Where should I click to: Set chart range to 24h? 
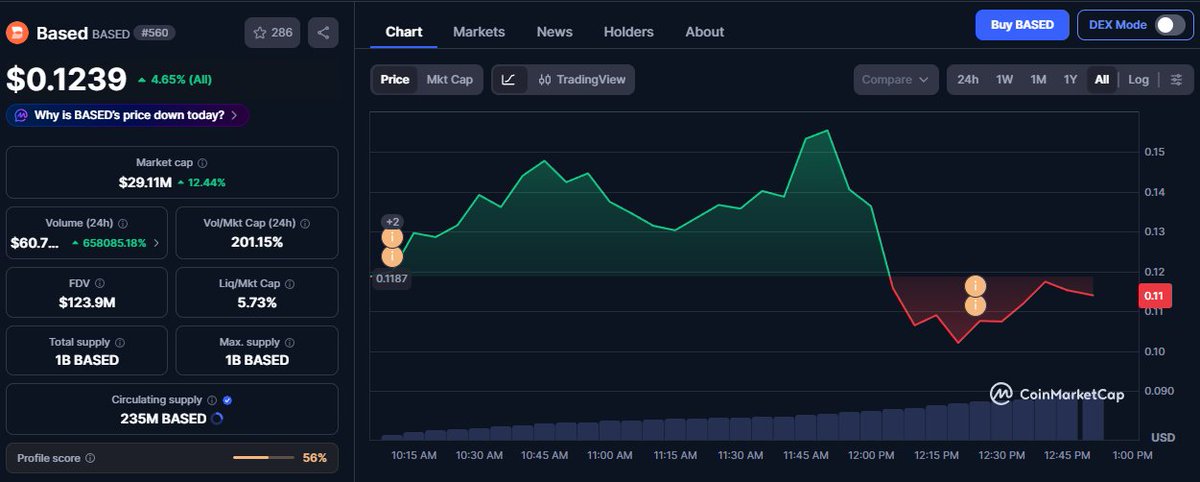coord(968,79)
